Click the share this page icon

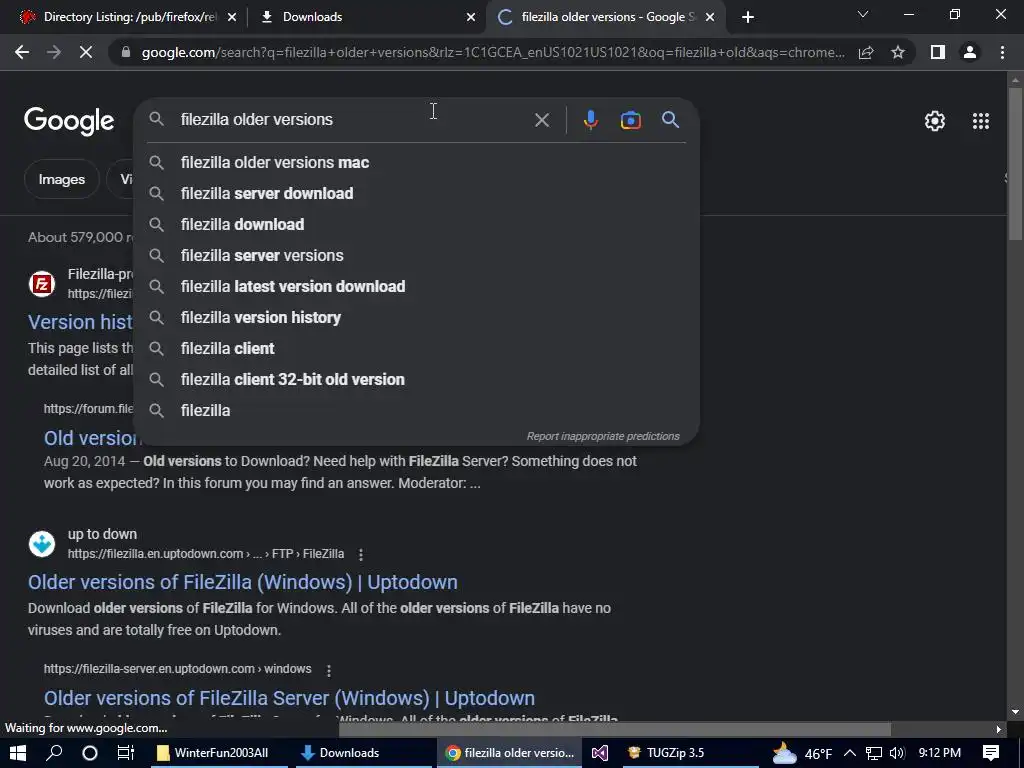[x=866, y=52]
